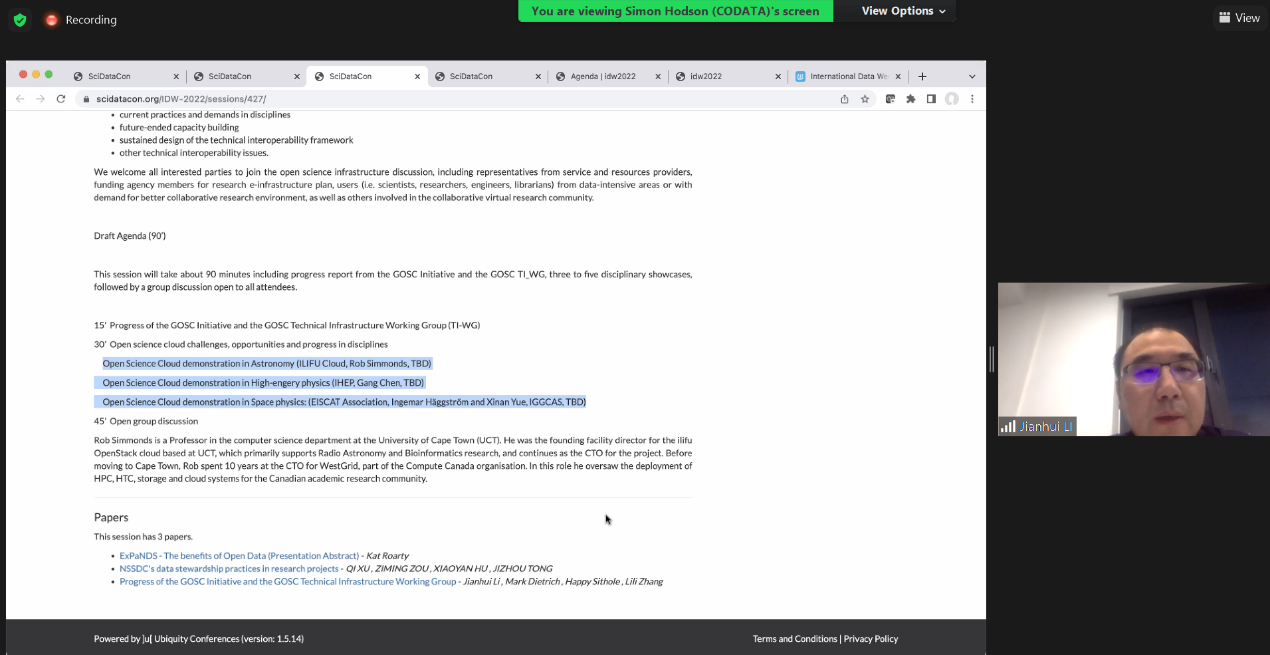Open the Chrome three-dot menu
The height and width of the screenshot is (655, 1270).
pos(972,99)
